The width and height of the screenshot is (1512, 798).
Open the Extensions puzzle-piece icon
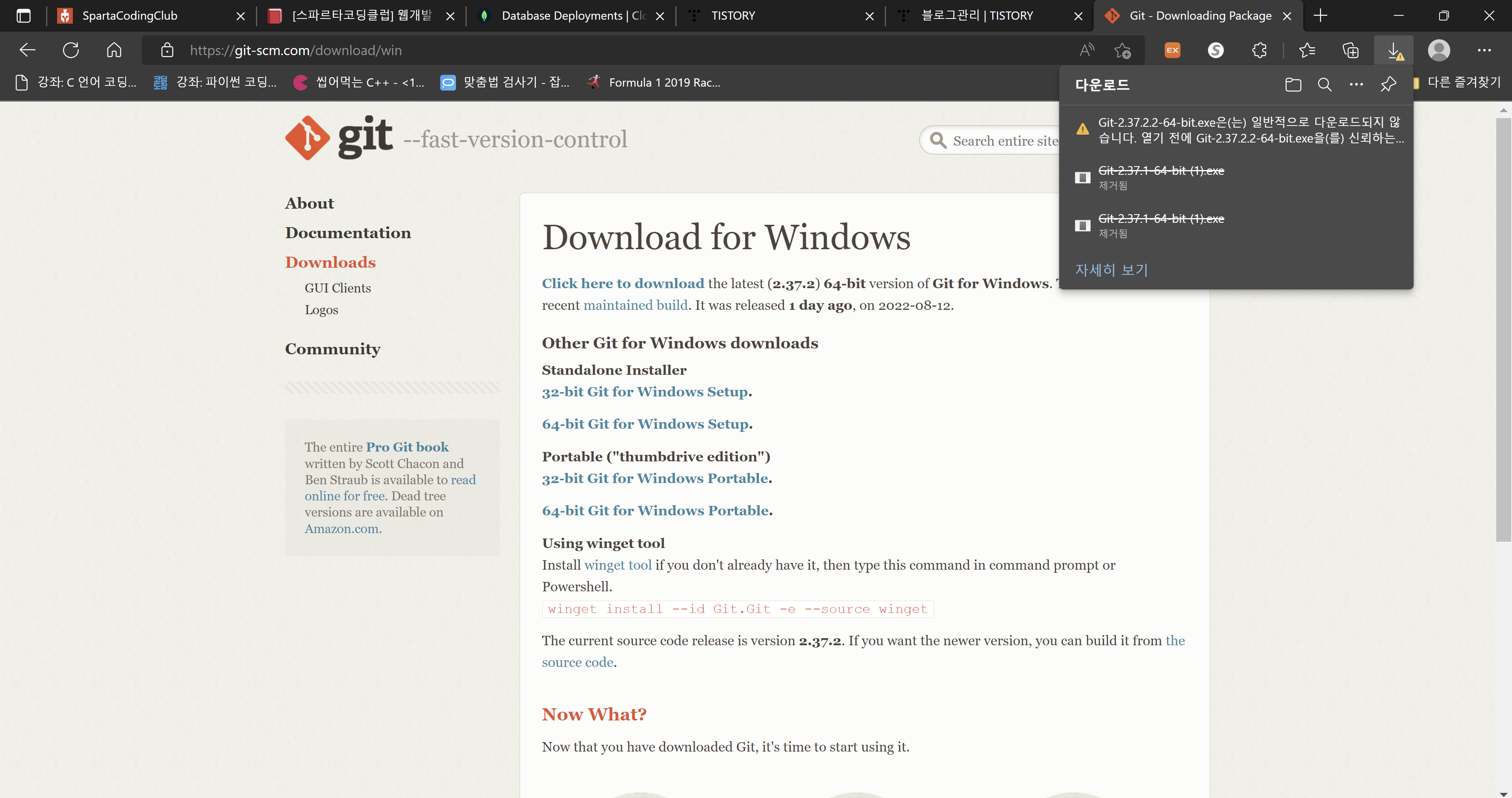tap(1259, 50)
